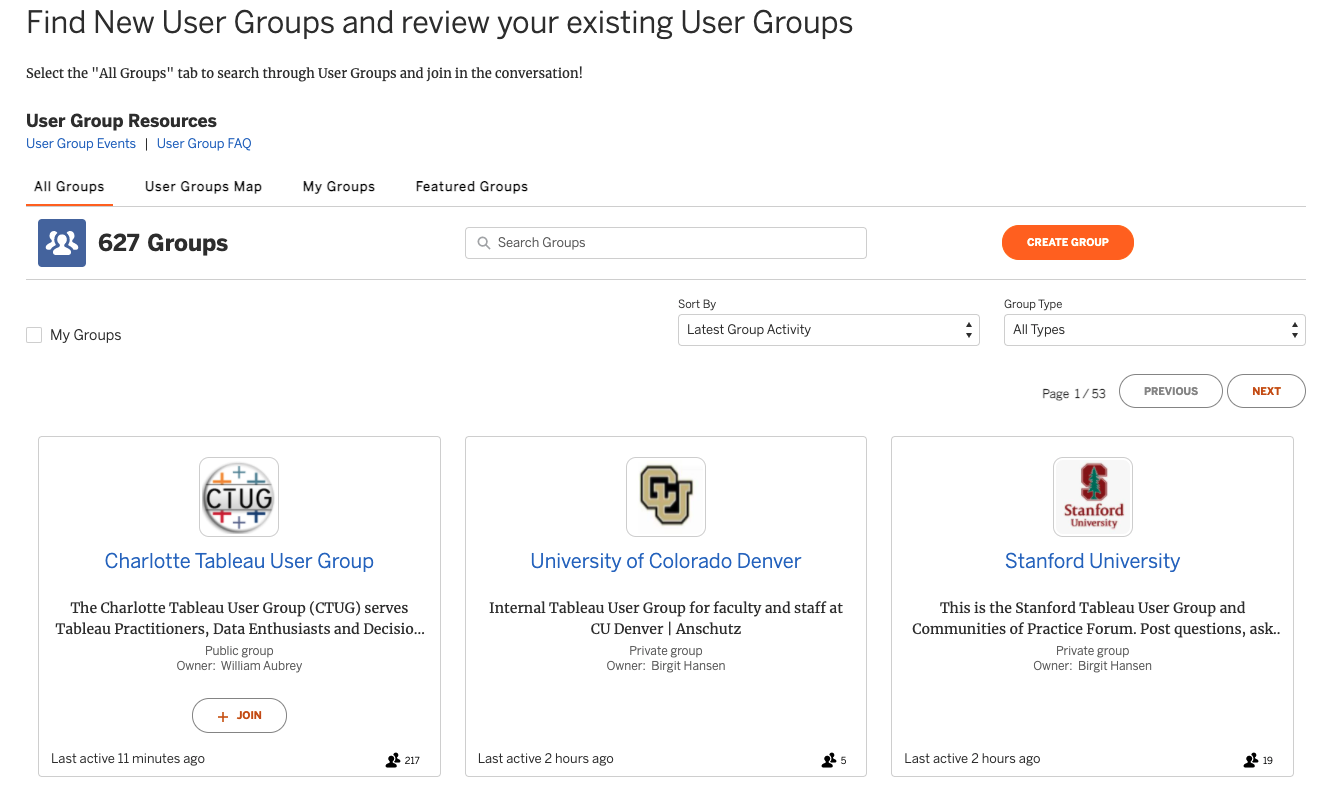Open the Group Type dropdown
The width and height of the screenshot is (1327, 795).
[1155, 329]
